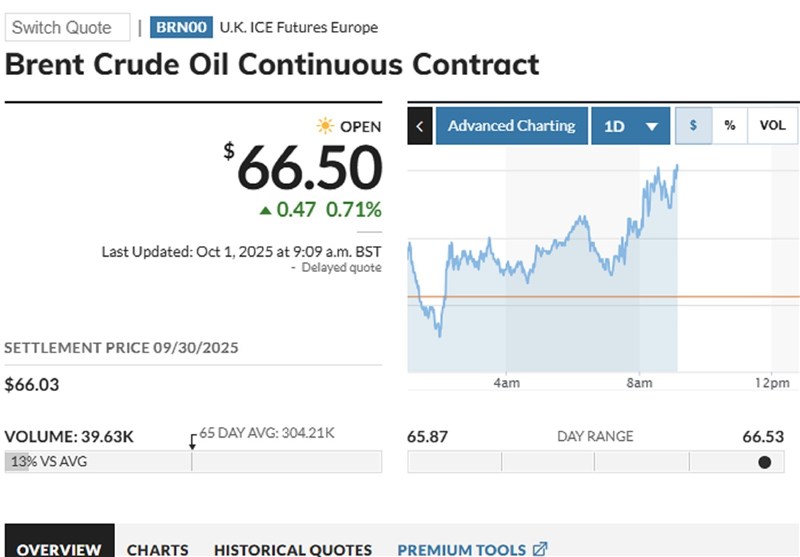Click the sun icon beside OPEN status

[325, 126]
